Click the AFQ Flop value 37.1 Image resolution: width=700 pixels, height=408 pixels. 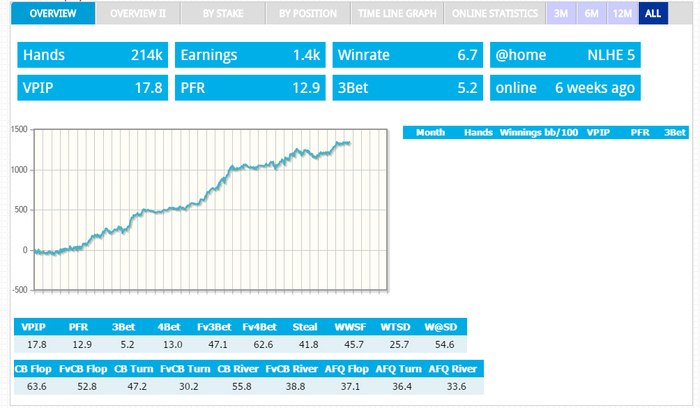coord(350,387)
